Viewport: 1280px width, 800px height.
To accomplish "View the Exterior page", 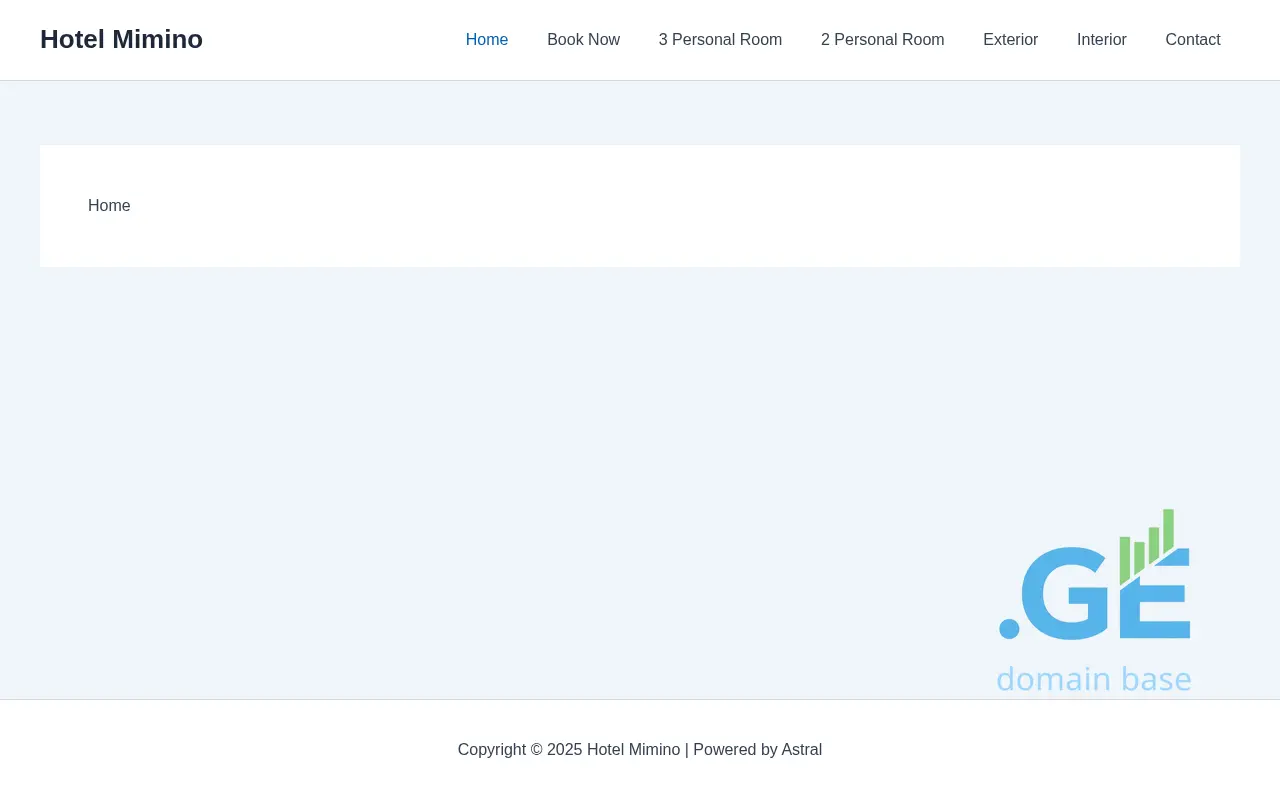I will (x=1010, y=40).
